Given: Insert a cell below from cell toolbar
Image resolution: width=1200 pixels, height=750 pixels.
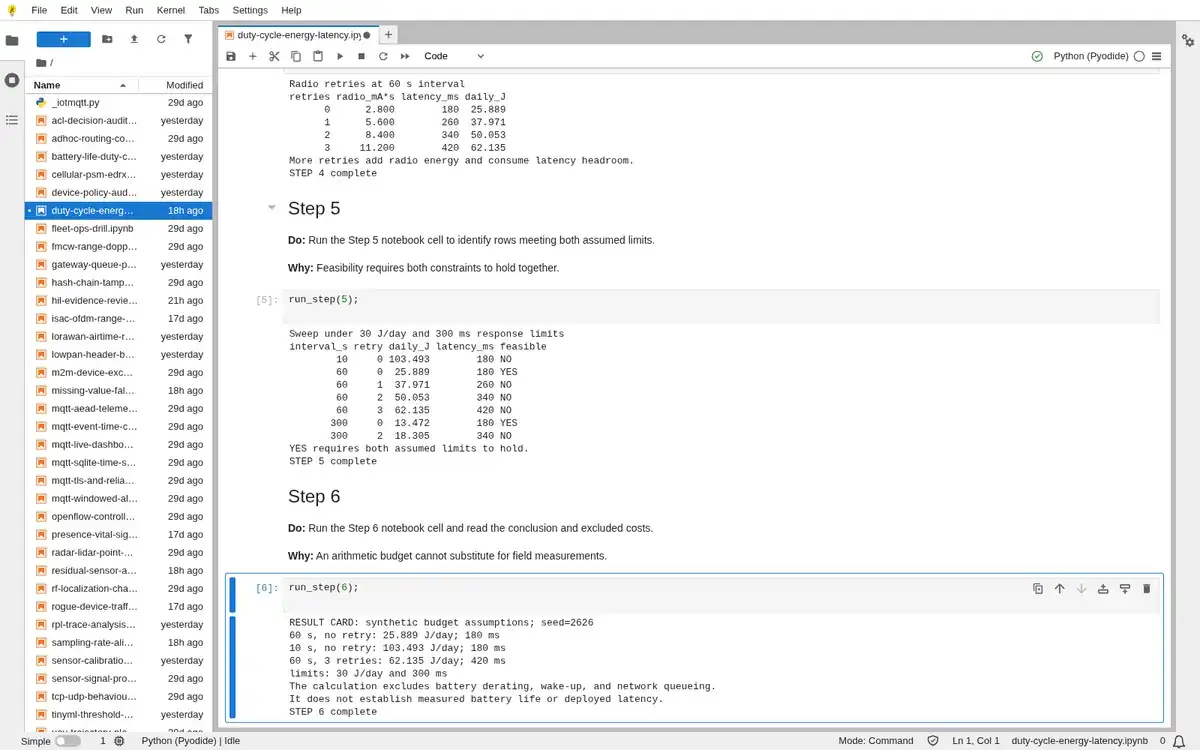Looking at the screenshot, I should click(1125, 588).
